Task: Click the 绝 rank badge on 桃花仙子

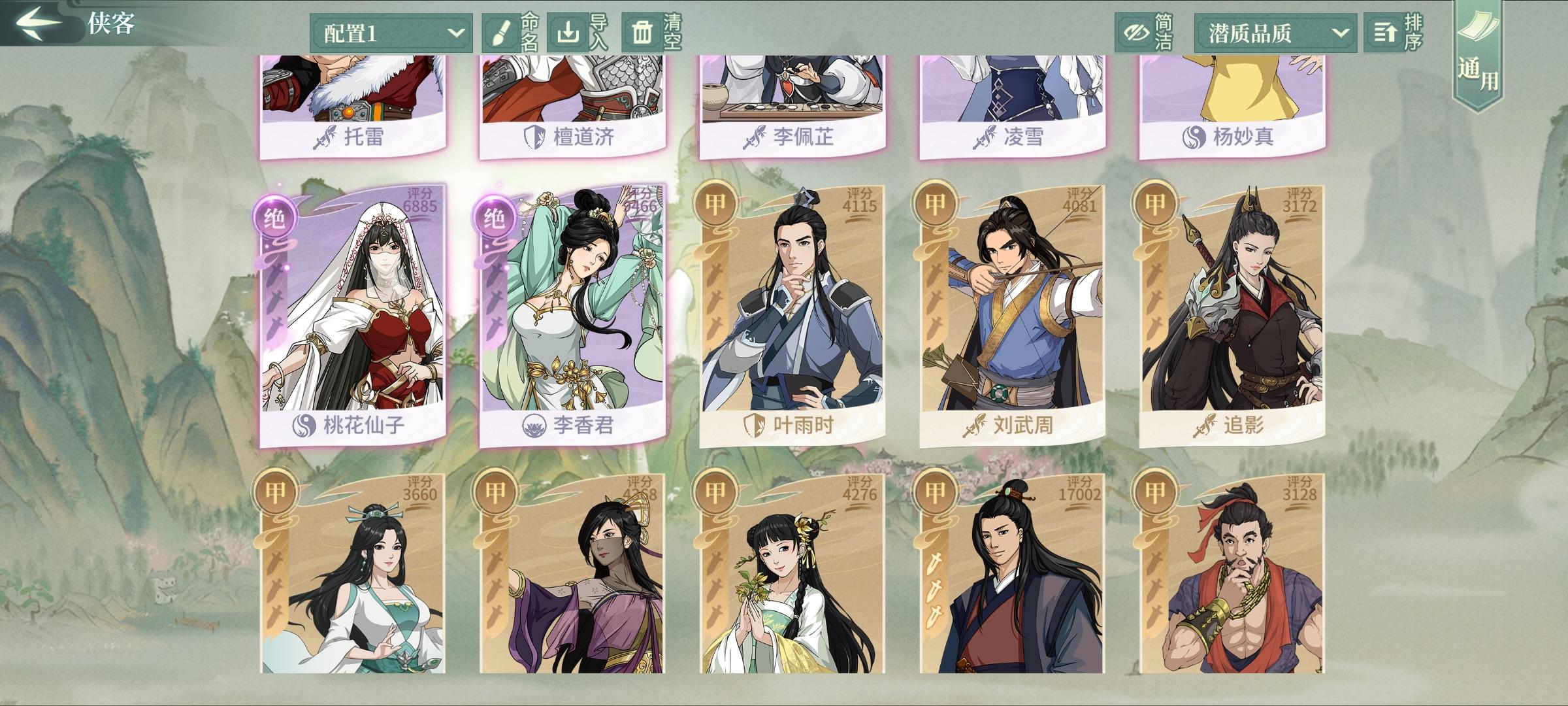Action: tap(274, 218)
